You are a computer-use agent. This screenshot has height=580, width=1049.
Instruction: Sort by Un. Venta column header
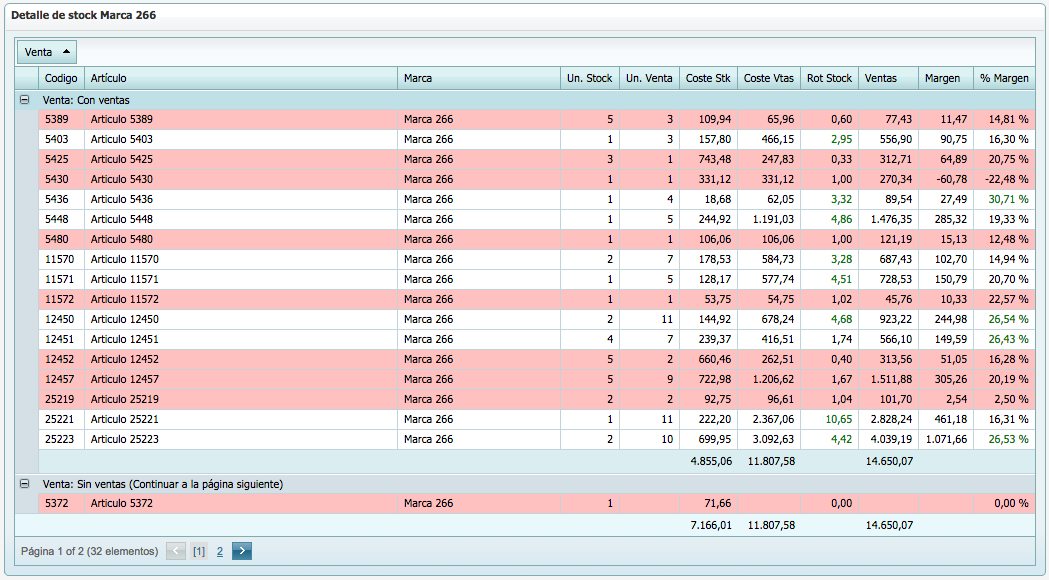648,78
